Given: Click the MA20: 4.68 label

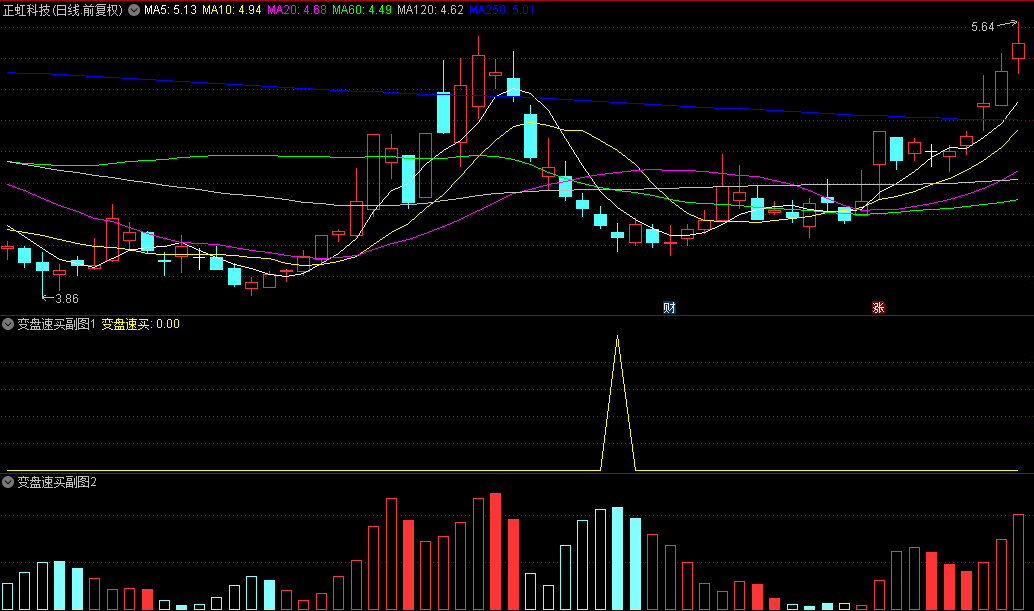Looking at the screenshot, I should pos(297,10).
